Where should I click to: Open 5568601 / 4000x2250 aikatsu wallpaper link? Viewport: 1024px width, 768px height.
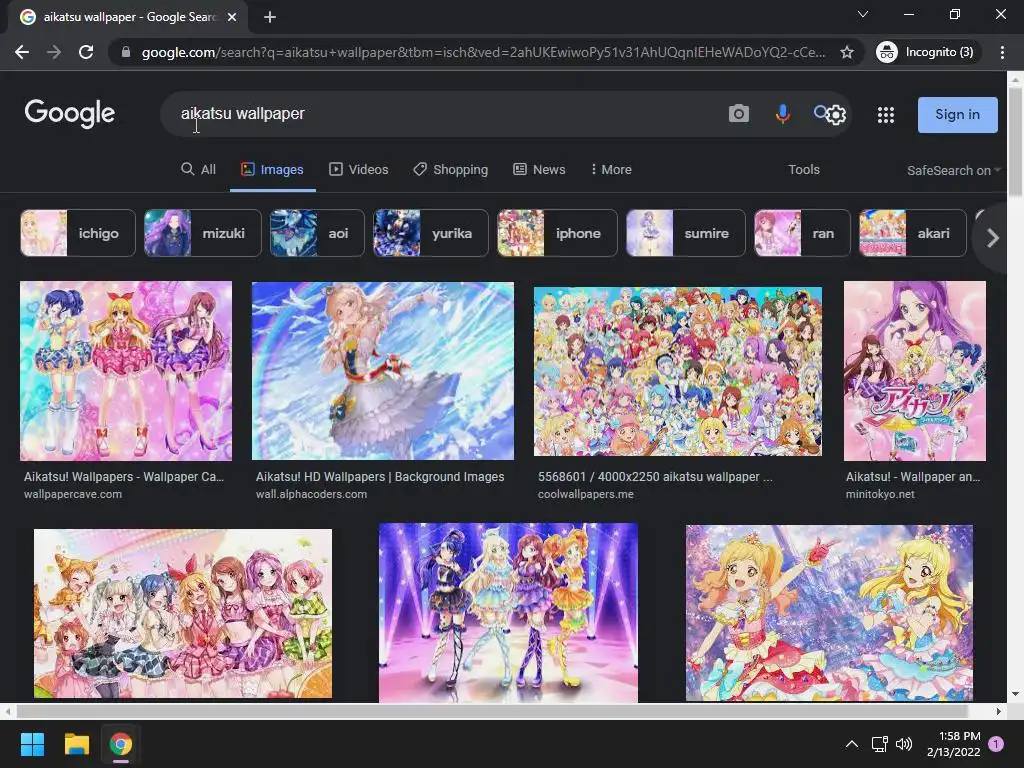[x=655, y=477]
